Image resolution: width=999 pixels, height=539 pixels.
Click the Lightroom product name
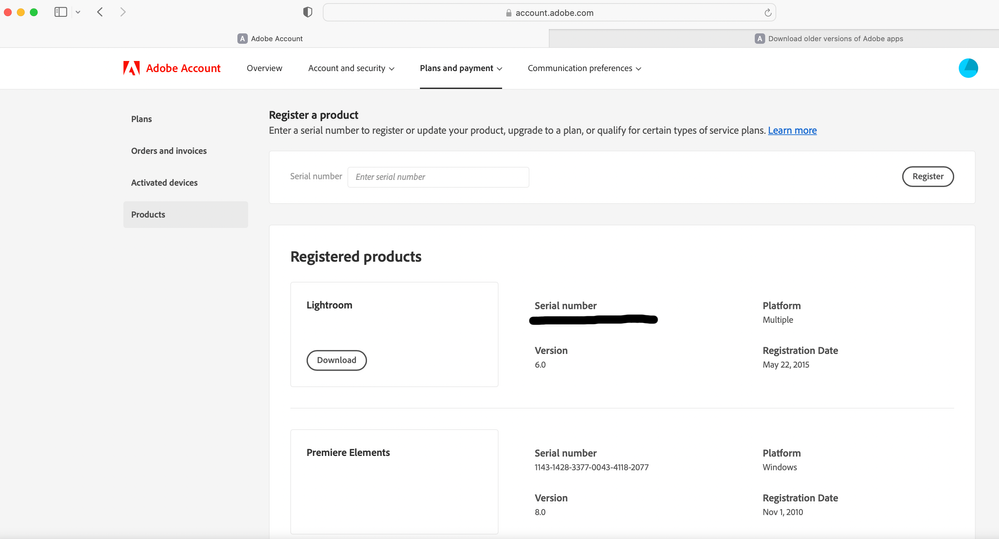329,305
